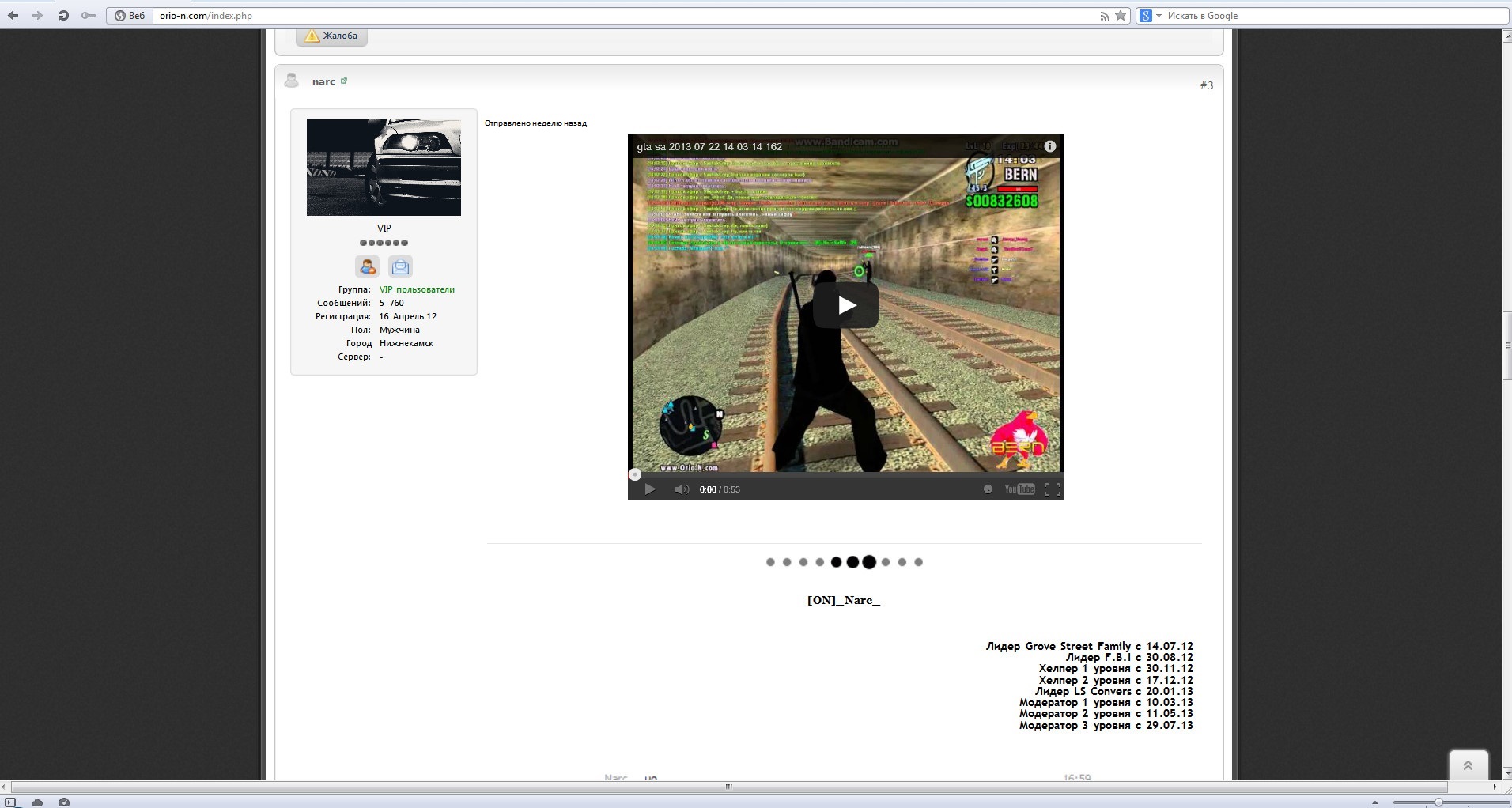Screen dimensions: 1512x808
Task: Click the password key icon in toolbar
Action: (x=89, y=16)
